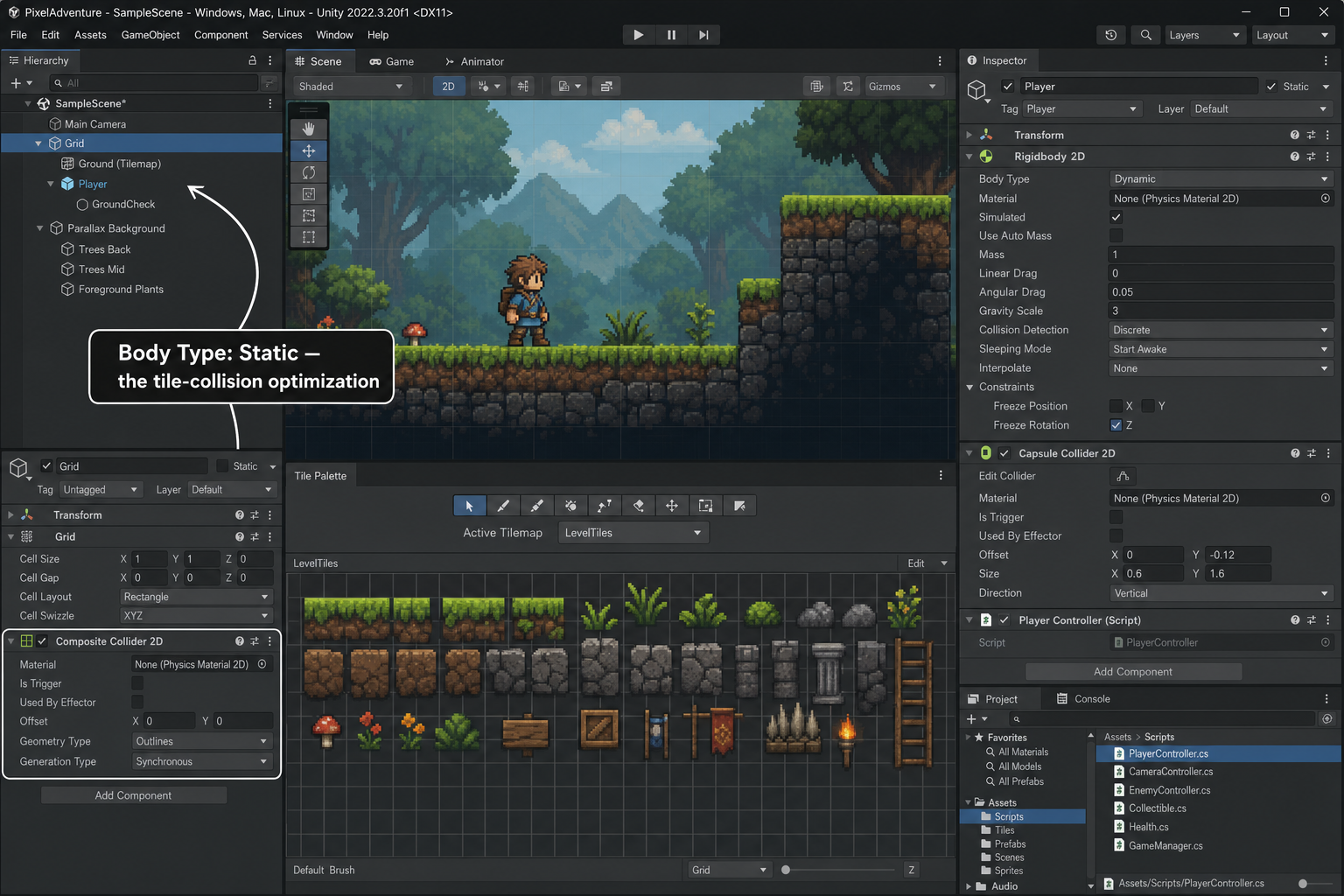Enable Use Auto Mass checkbox
The height and width of the screenshot is (896, 1344).
pyautogui.click(x=1116, y=235)
